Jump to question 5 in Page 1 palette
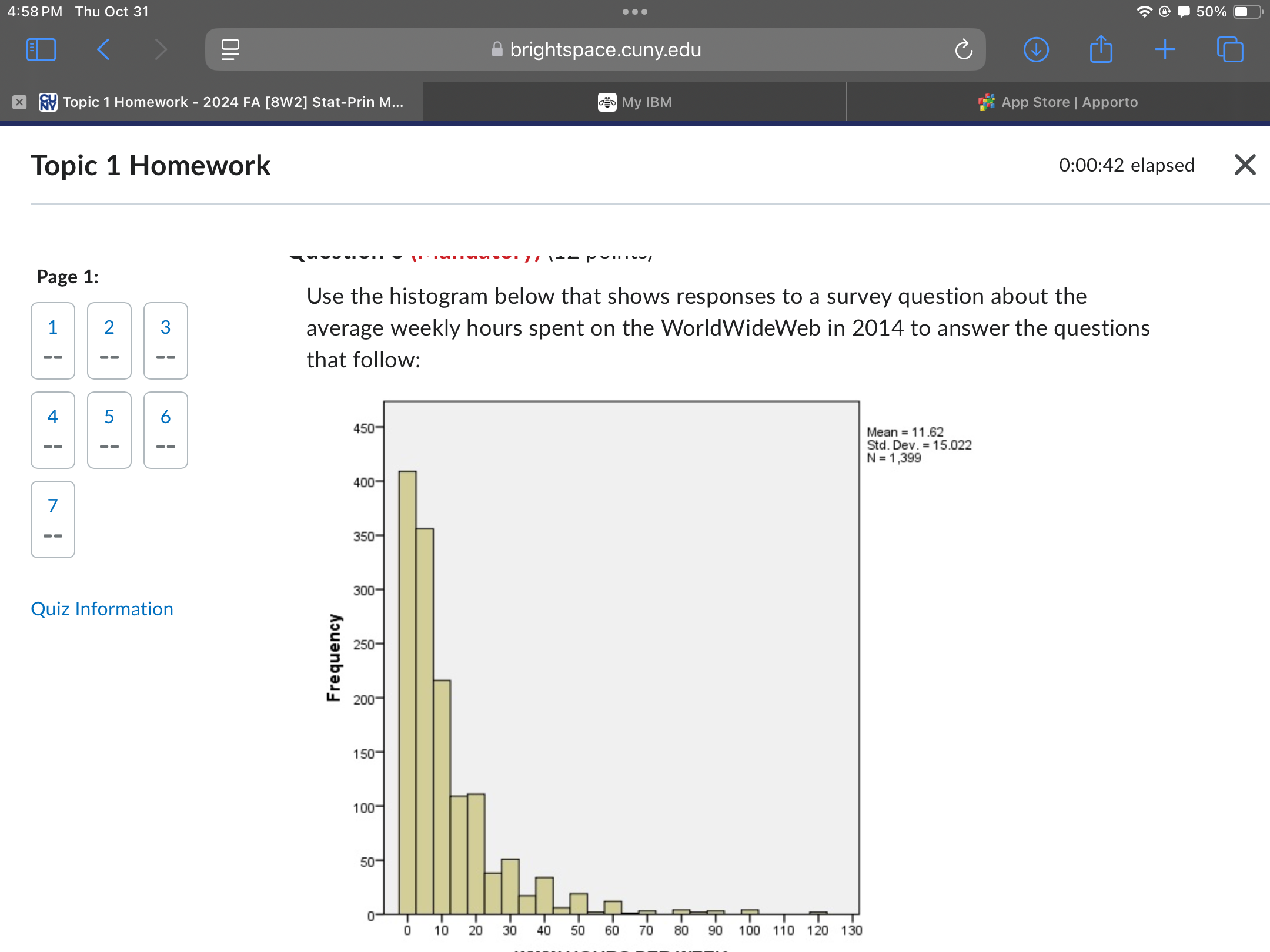Viewport: 1270px width, 952px height. pyautogui.click(x=109, y=430)
